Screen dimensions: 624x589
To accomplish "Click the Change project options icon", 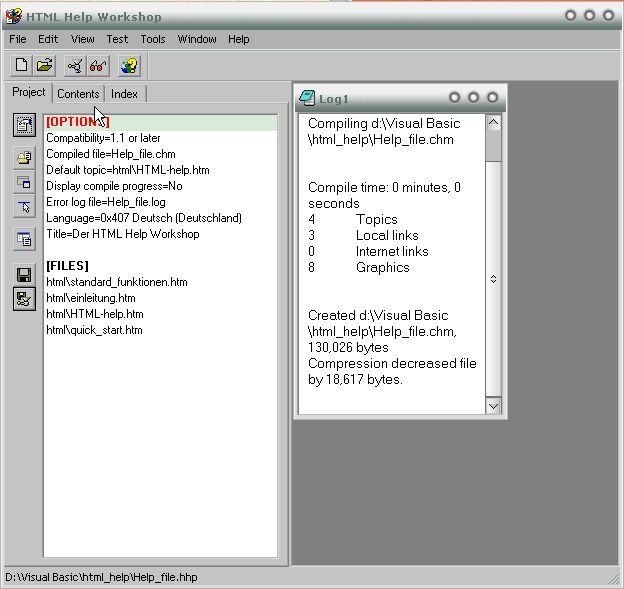I will coord(24,125).
